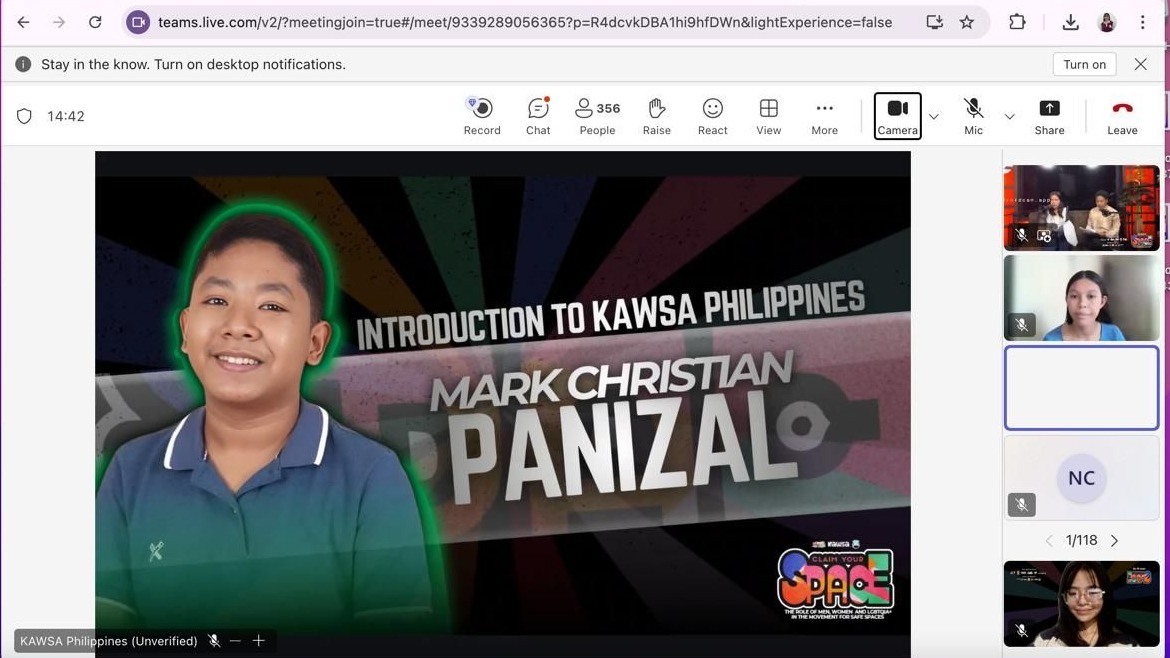This screenshot has width=1170, height=658.
Task: Select the girl with glasses video thumbnail
Action: pos(1081,604)
